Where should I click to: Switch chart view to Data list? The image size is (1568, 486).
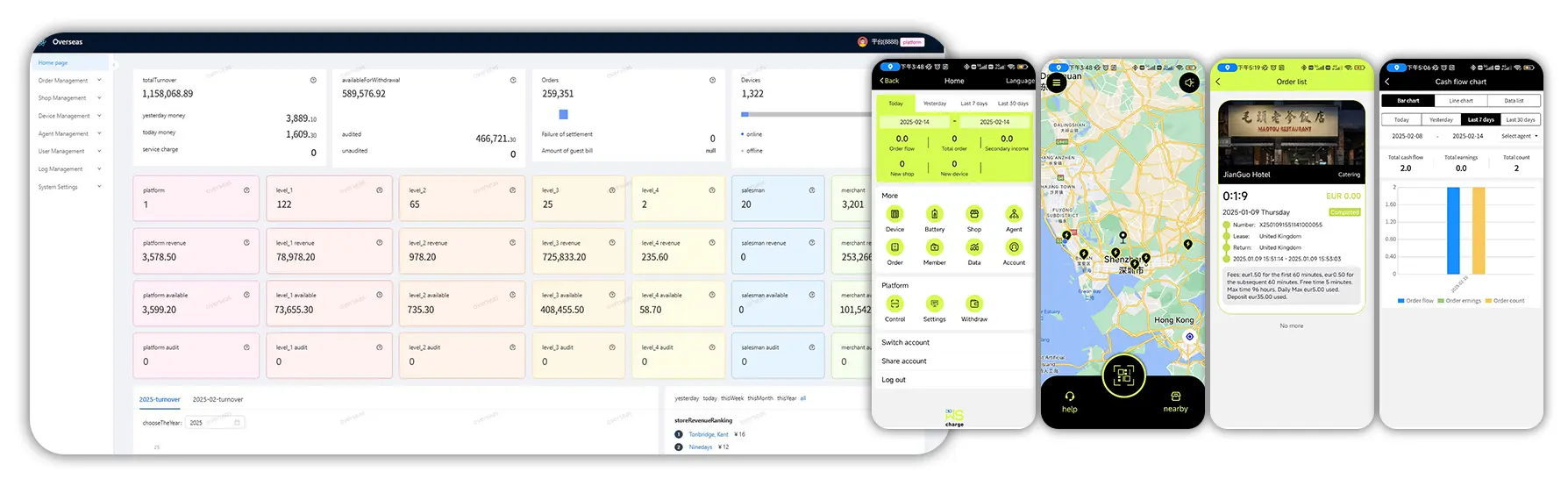(1514, 101)
